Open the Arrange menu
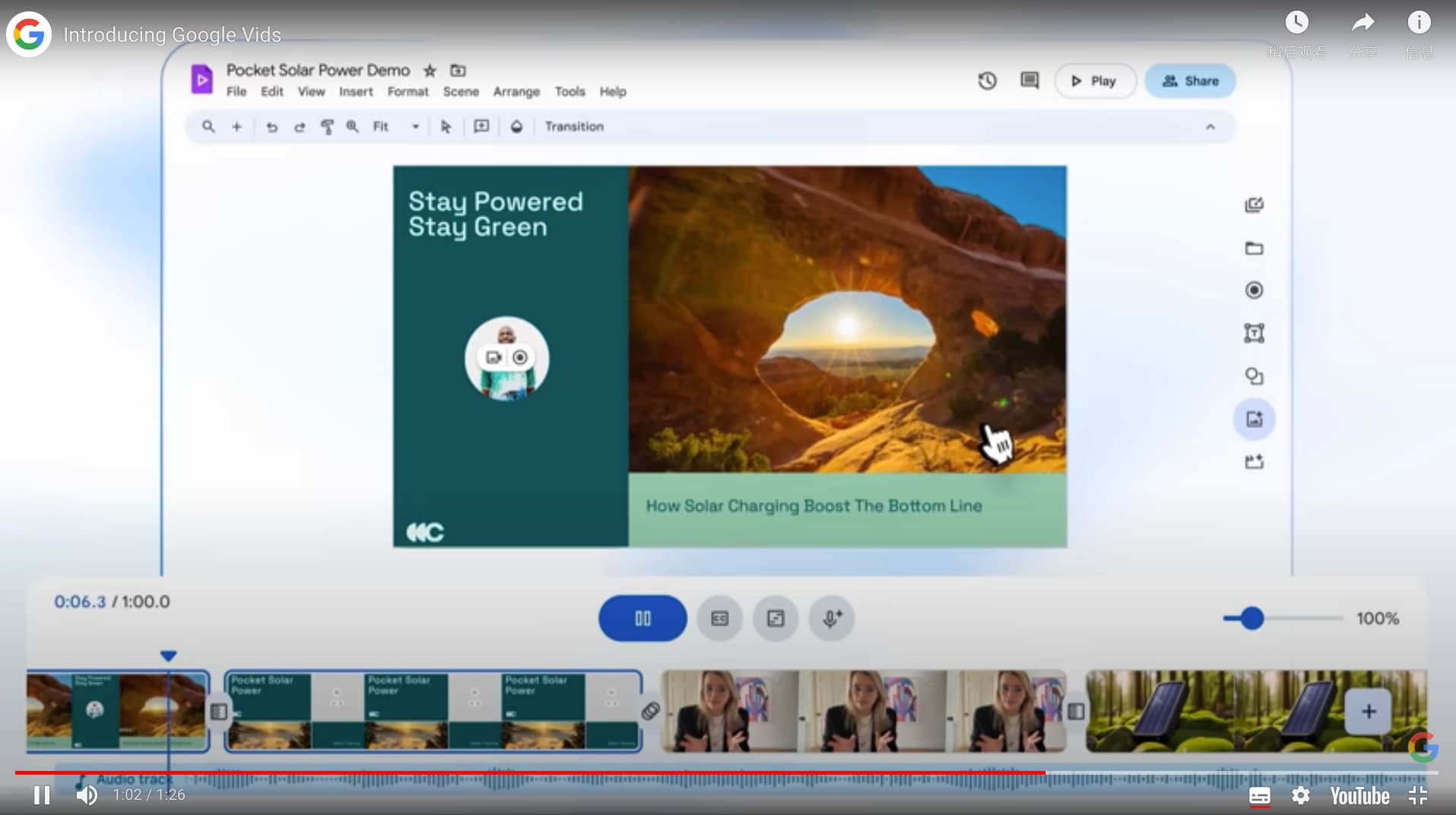 click(516, 92)
